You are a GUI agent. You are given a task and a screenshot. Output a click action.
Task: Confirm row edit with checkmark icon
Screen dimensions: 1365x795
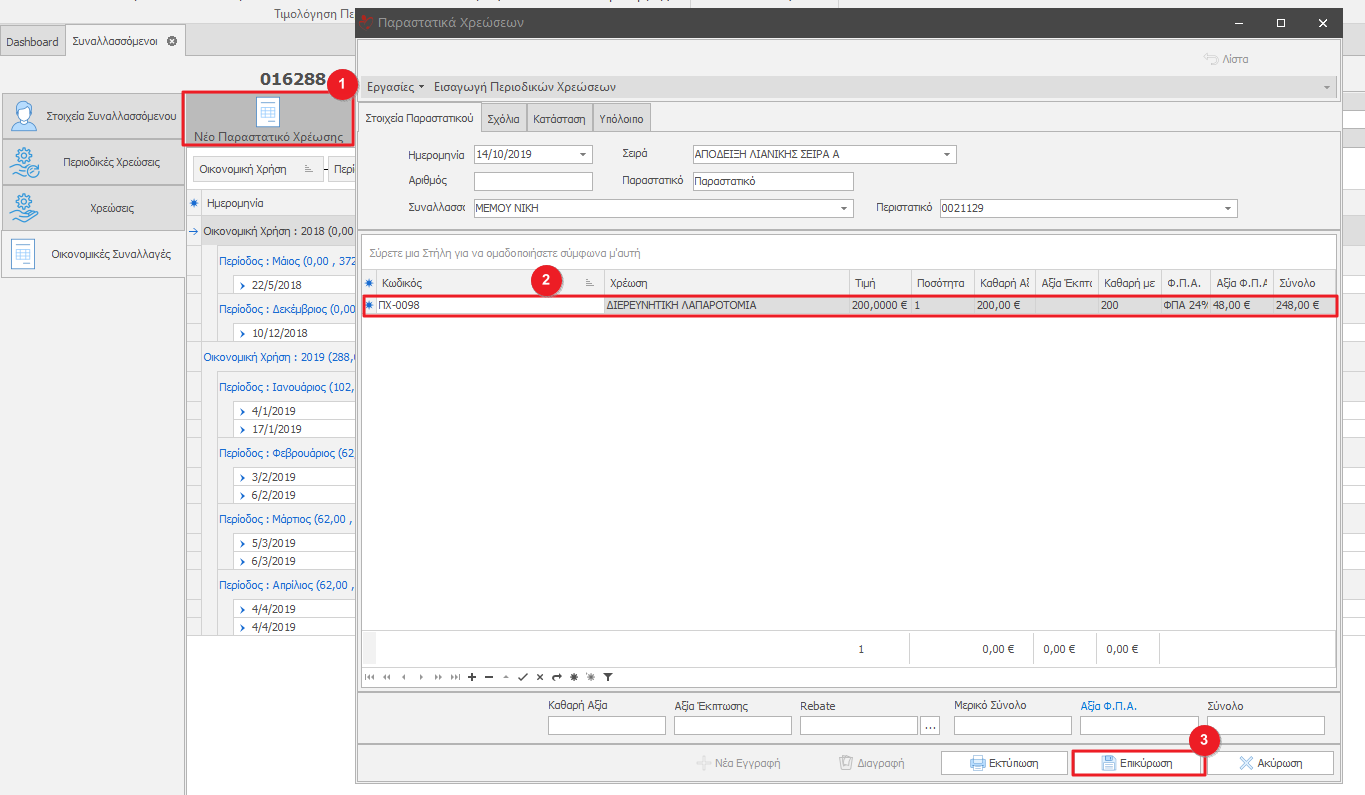[522, 677]
